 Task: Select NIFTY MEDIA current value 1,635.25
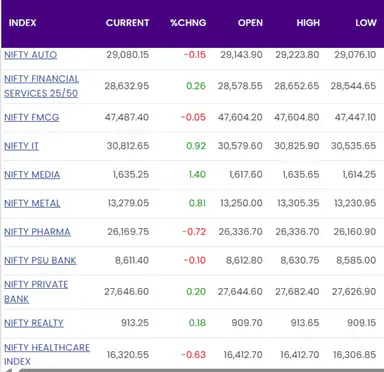click(131, 175)
